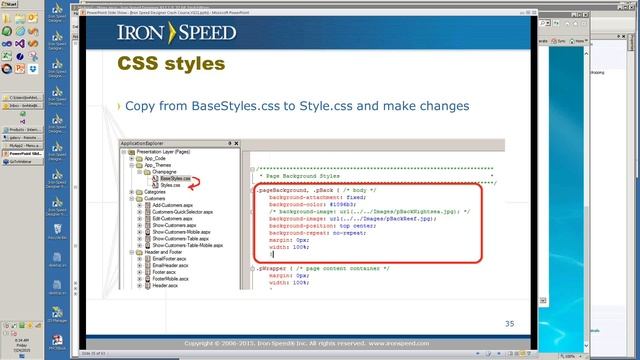
Task: Select the Edit-Customers.aspx page
Action: pyautogui.click(x=172, y=219)
